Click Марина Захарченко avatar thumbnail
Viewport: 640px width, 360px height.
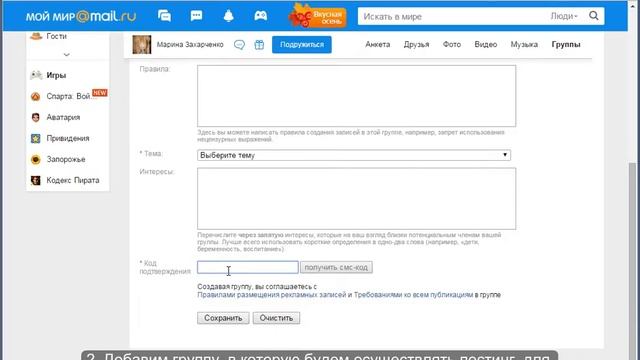pyautogui.click(x=142, y=44)
